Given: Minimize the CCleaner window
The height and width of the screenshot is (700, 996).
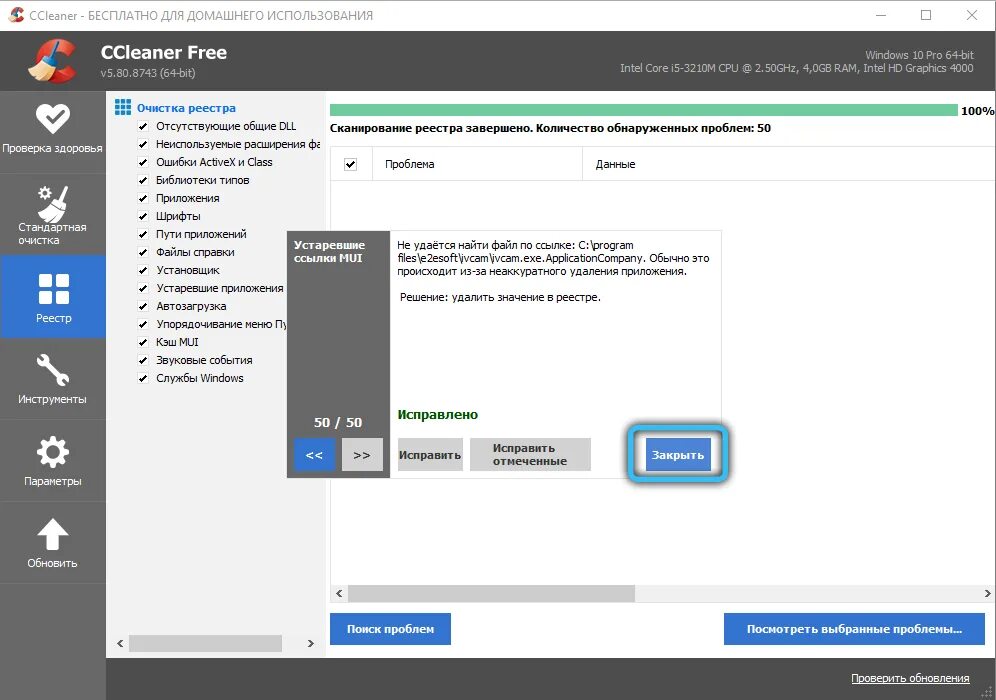Looking at the screenshot, I should tap(880, 15).
